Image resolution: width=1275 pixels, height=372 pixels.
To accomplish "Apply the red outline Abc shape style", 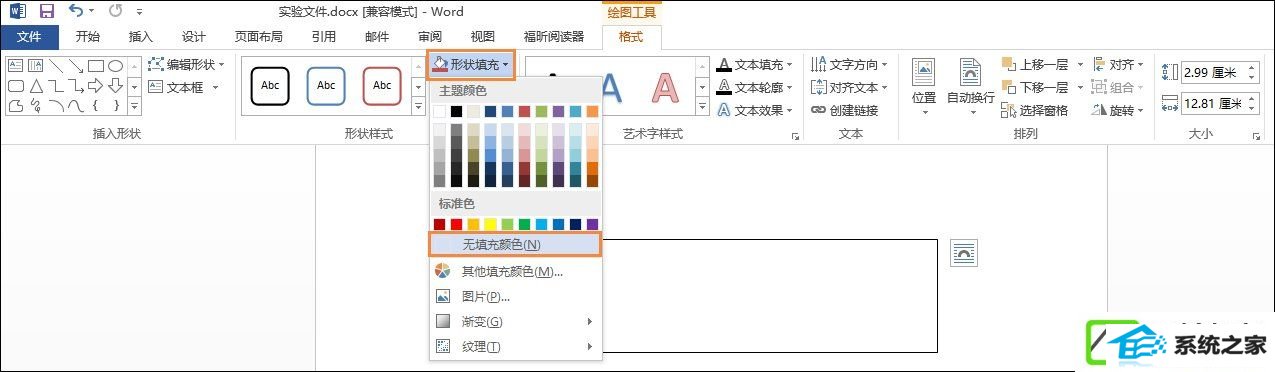I will 382,85.
